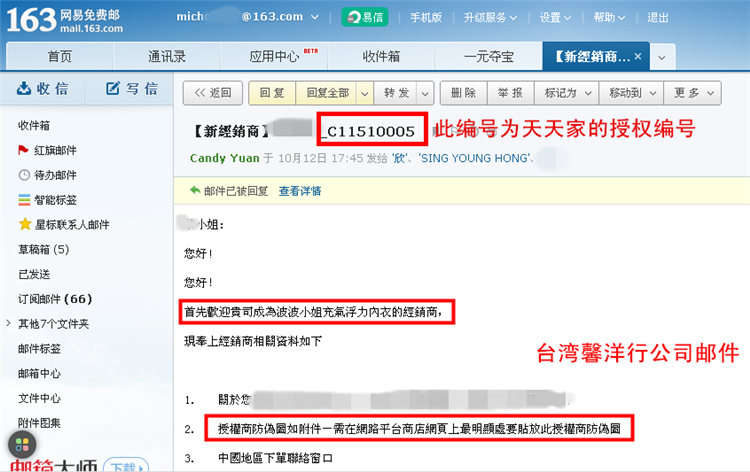750x472 pixels.
Task: Click the 回复 button
Action: 272,93
